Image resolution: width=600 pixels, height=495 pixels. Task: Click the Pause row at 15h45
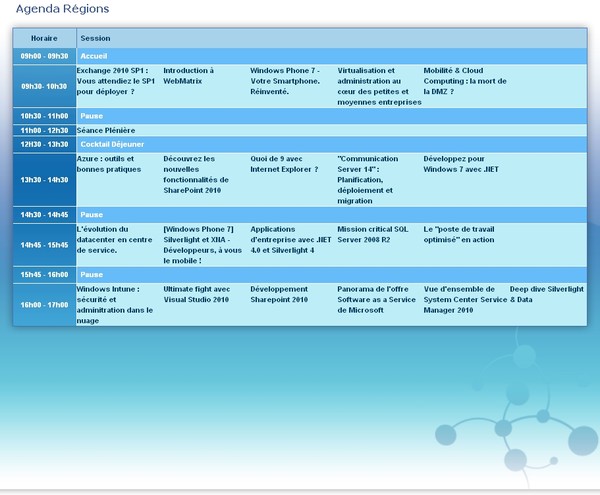[331, 275]
